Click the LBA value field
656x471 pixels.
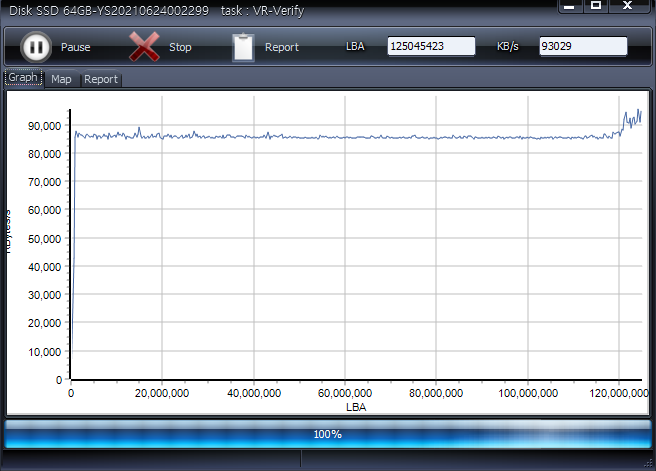430,47
